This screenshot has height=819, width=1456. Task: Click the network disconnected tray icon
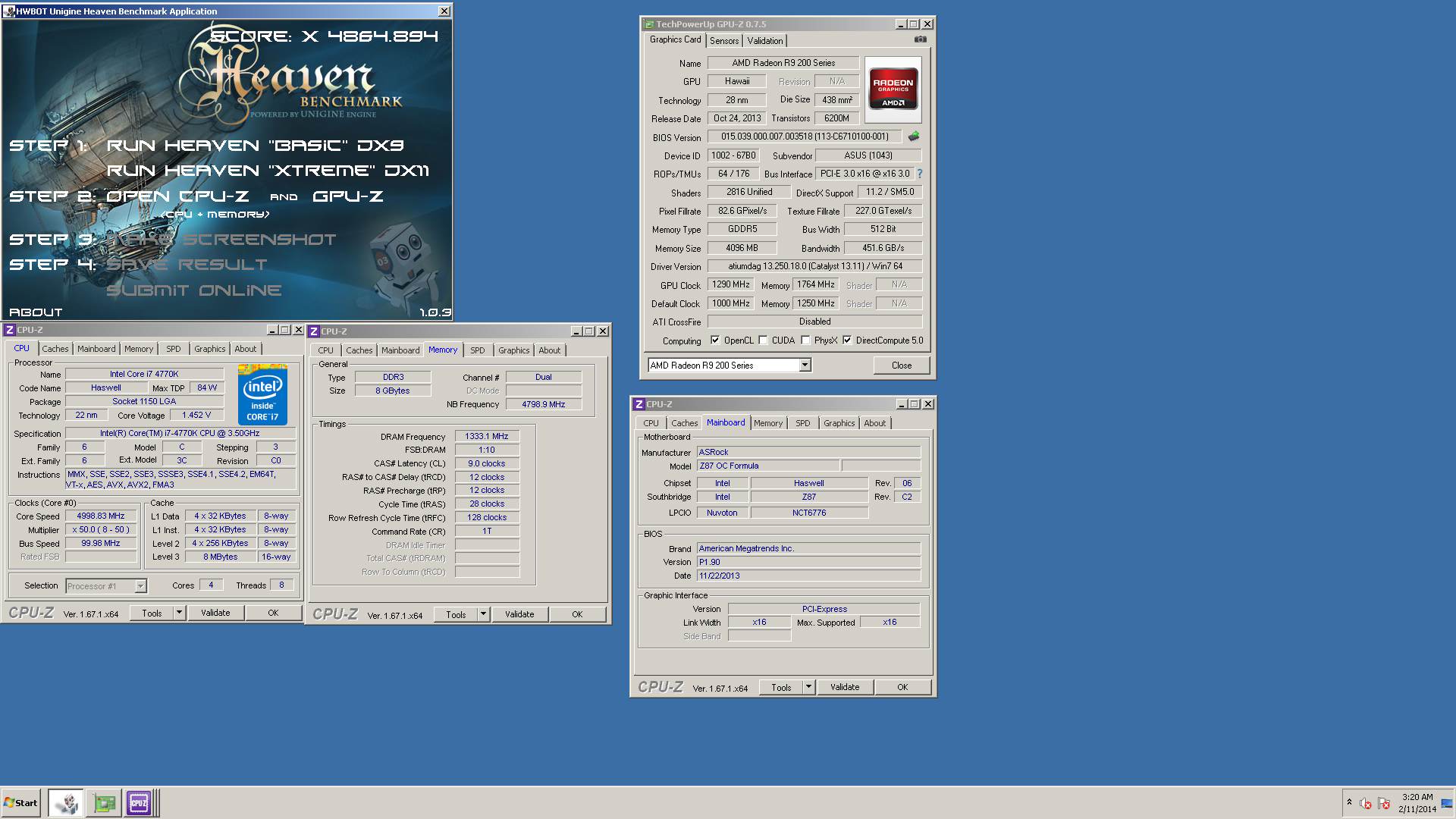coord(1384,803)
